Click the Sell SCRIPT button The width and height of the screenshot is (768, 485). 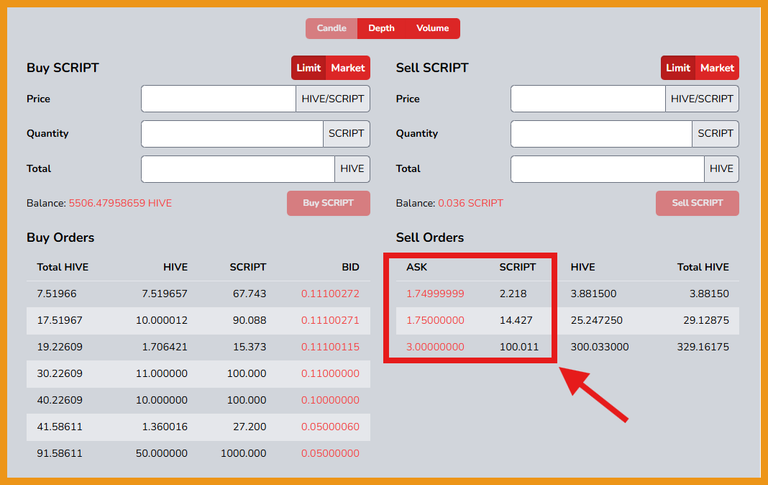pyautogui.click(x=697, y=203)
